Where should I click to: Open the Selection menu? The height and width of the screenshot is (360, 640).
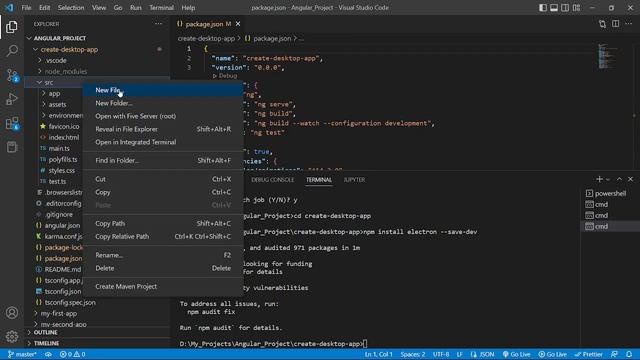click(x=71, y=8)
